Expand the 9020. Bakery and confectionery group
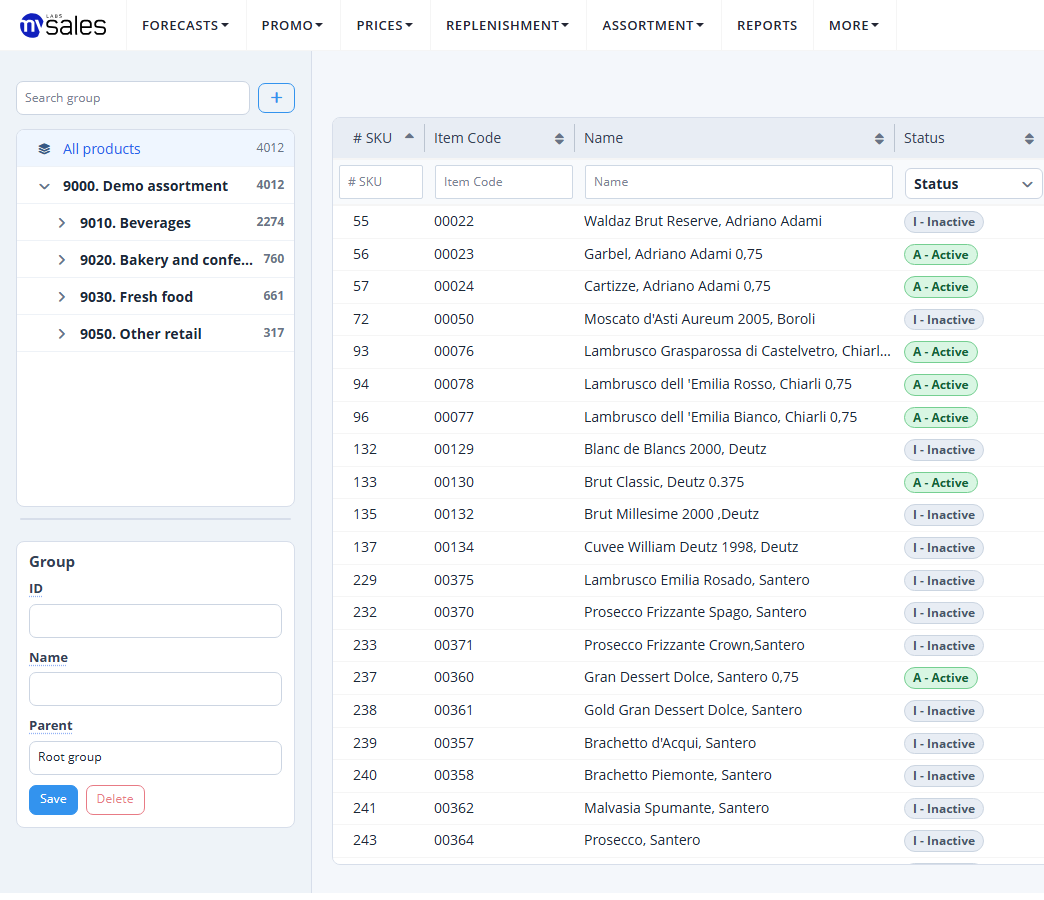The height and width of the screenshot is (900, 1044). coord(61,260)
